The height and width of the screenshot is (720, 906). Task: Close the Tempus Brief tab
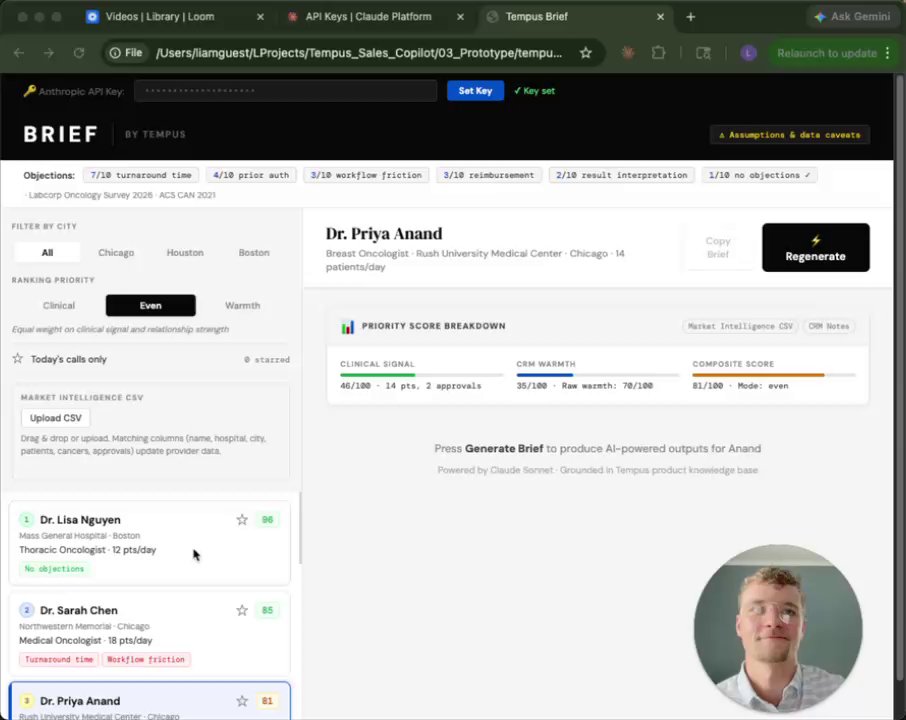click(x=660, y=17)
